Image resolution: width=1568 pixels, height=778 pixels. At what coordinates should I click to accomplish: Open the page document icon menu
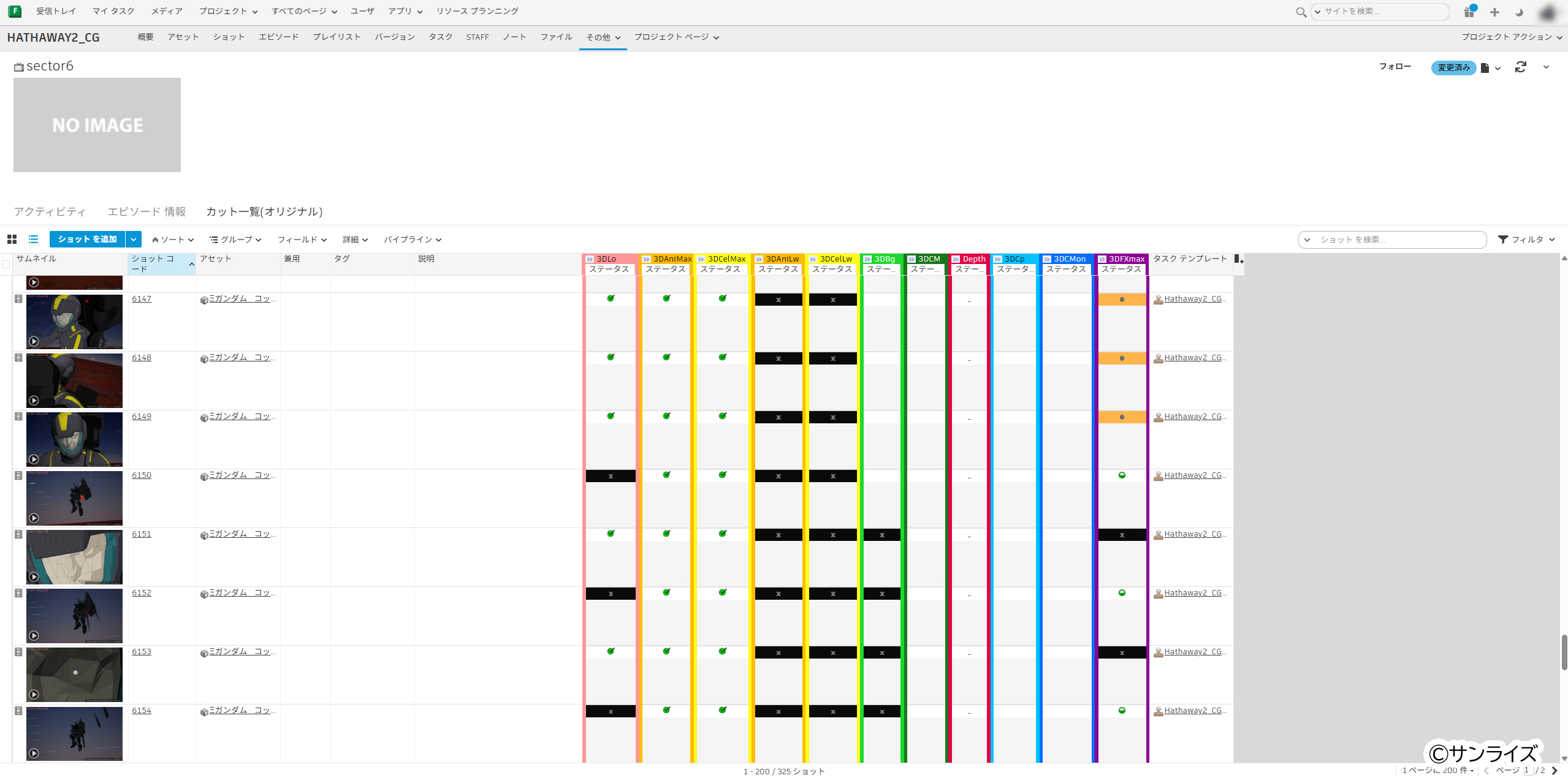pos(1490,67)
